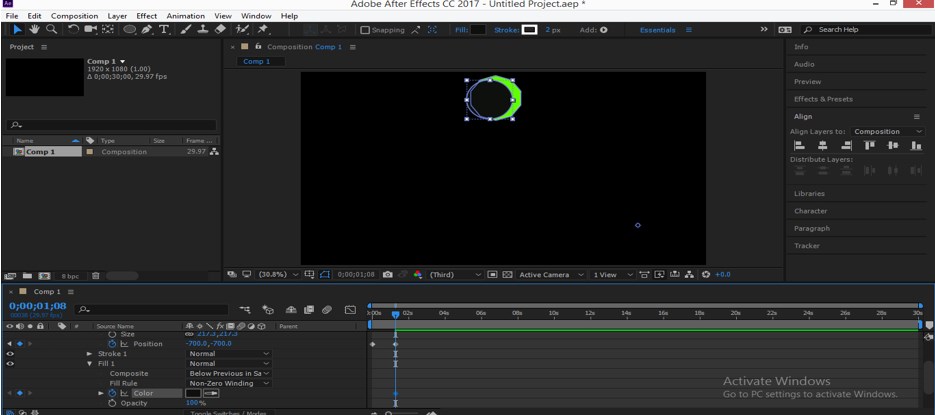Click the Reset Exposure icon
Screen dimensions: 935x415
706,275
